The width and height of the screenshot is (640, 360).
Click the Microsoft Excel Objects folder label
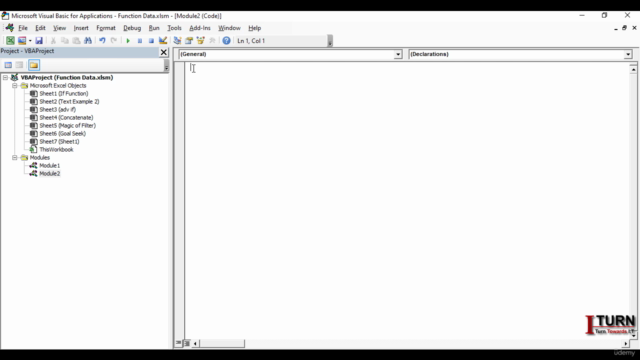[x=58, y=85]
